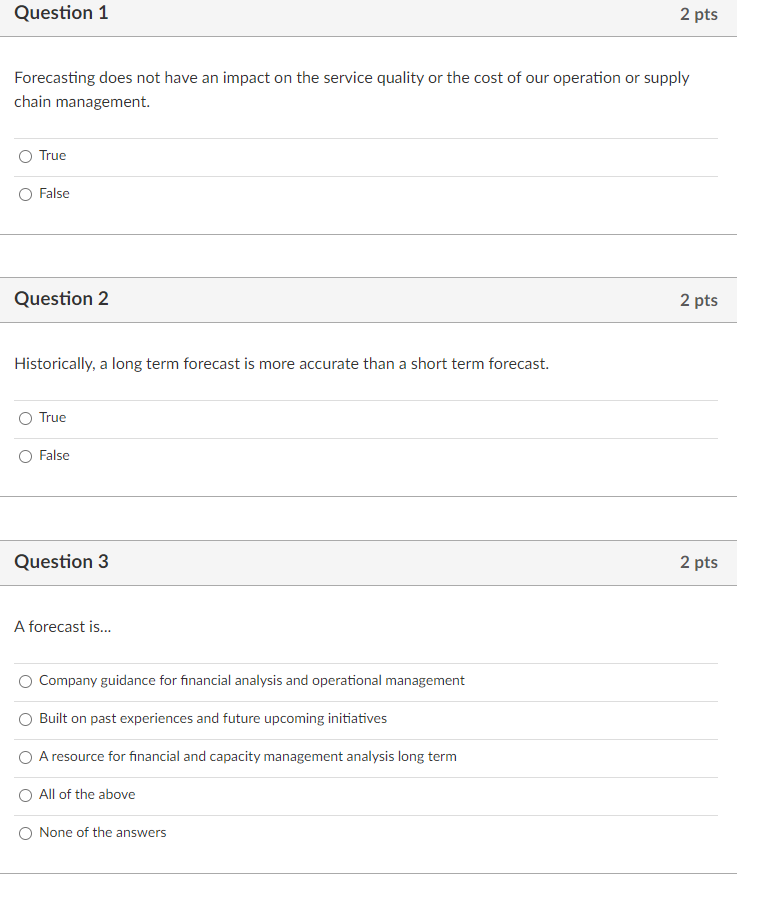Select True for Question 2

25,418
